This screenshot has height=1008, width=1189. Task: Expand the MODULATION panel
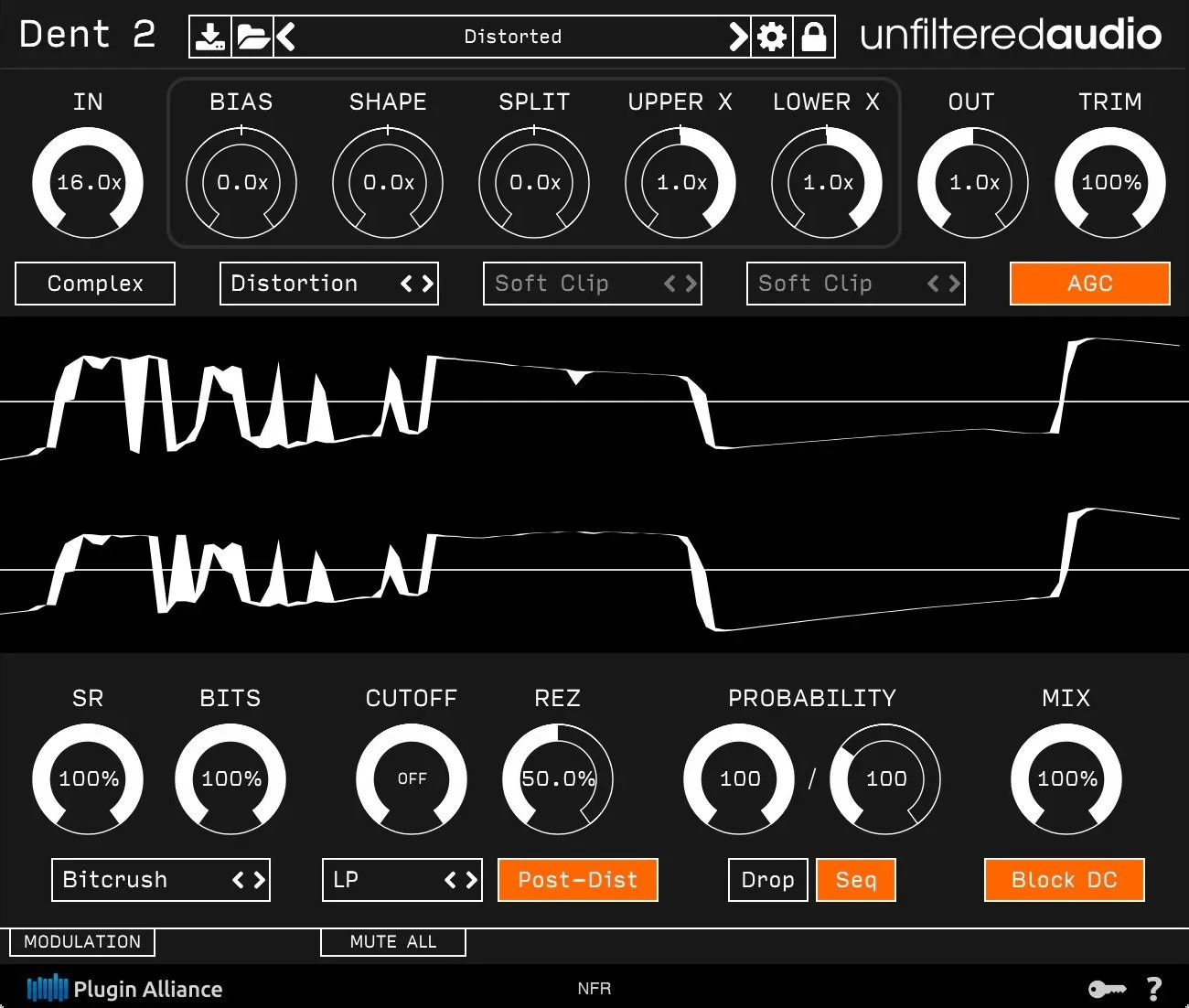[x=82, y=942]
